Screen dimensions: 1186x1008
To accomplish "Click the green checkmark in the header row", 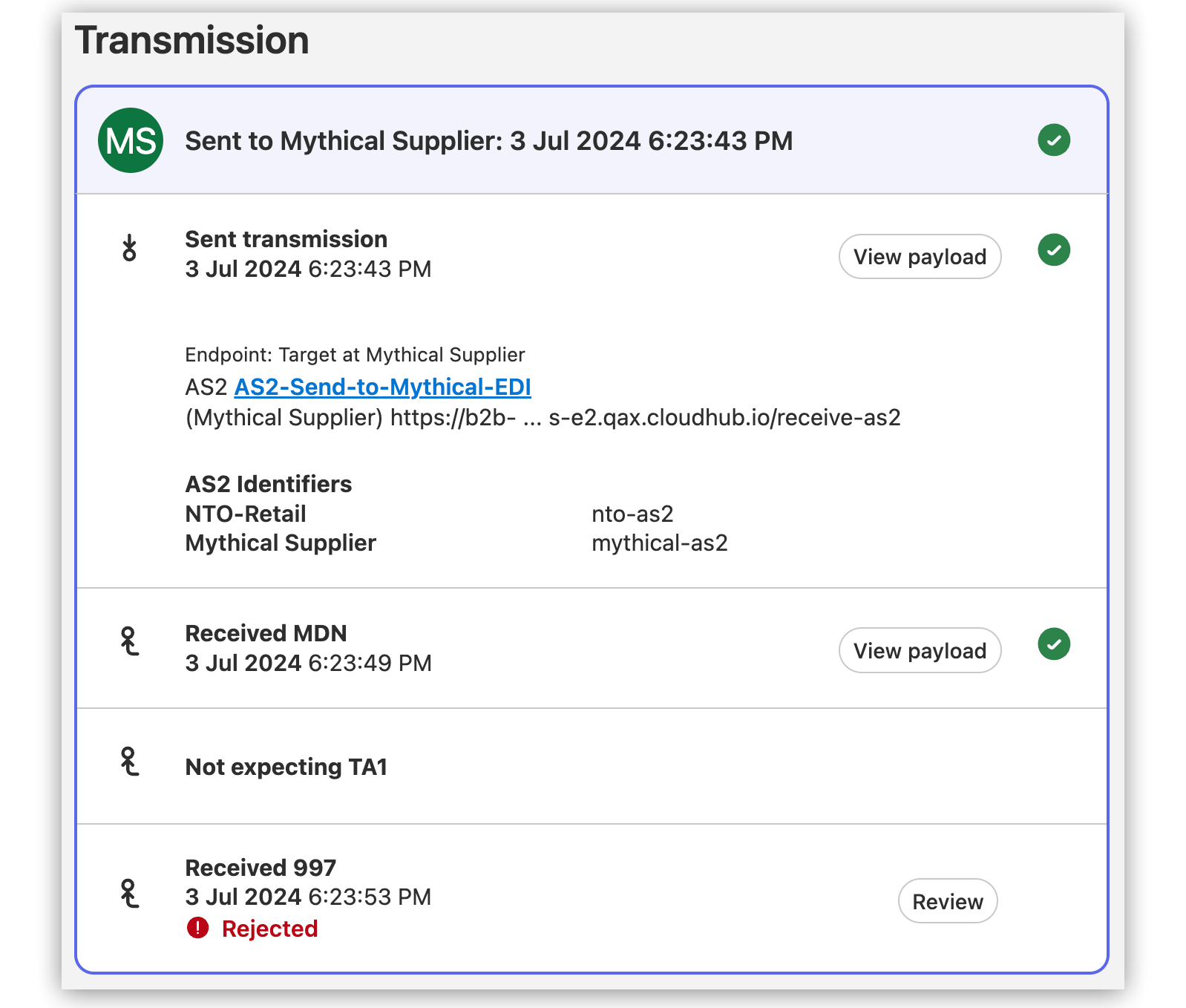I will pyautogui.click(x=1054, y=140).
